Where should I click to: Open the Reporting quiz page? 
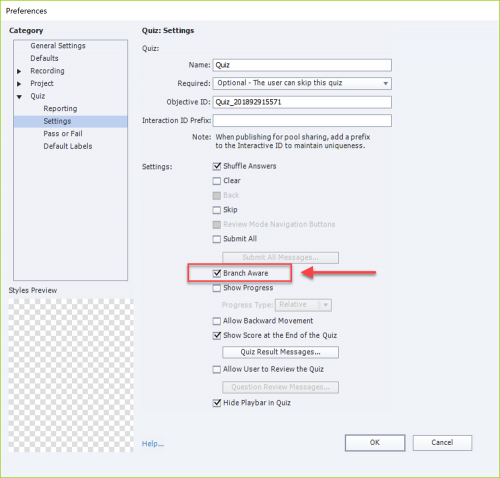tap(60, 109)
